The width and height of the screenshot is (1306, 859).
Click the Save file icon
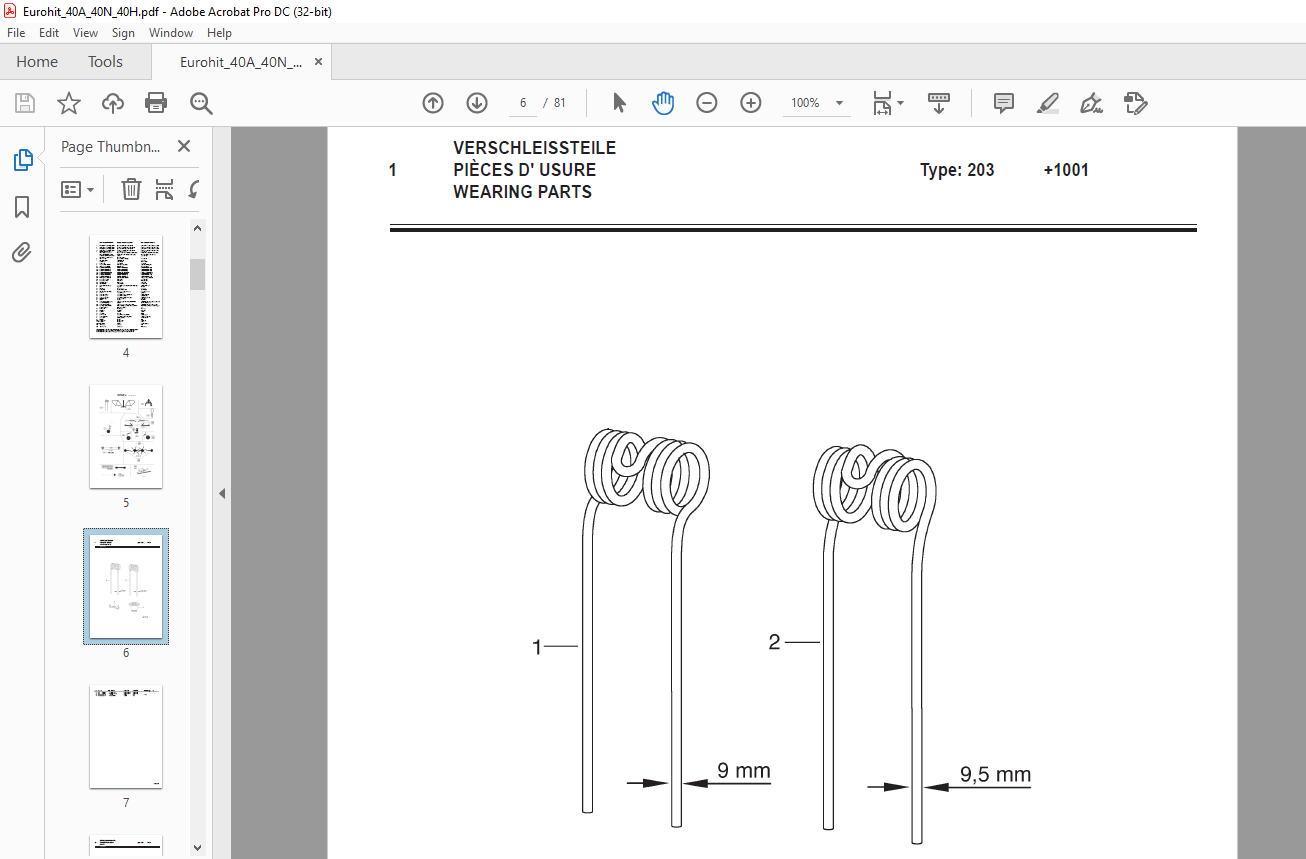(x=25, y=103)
